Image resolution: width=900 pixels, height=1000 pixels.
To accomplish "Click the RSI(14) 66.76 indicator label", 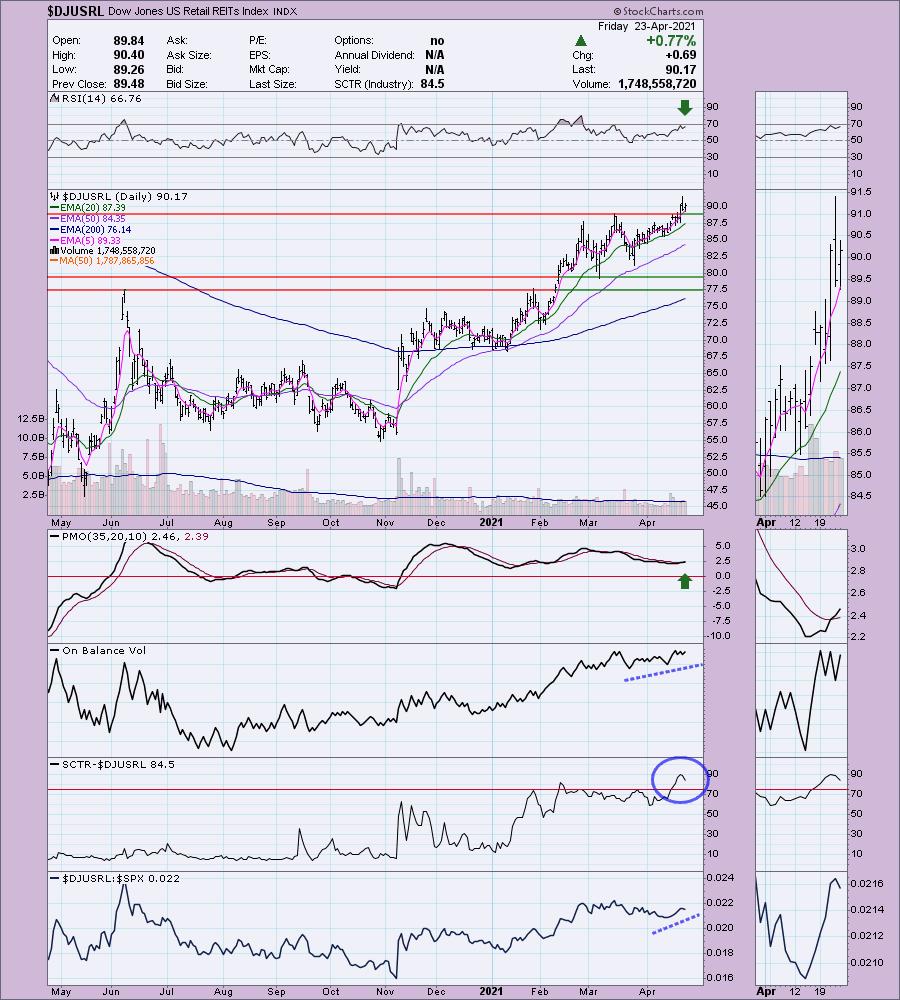I will (x=101, y=99).
